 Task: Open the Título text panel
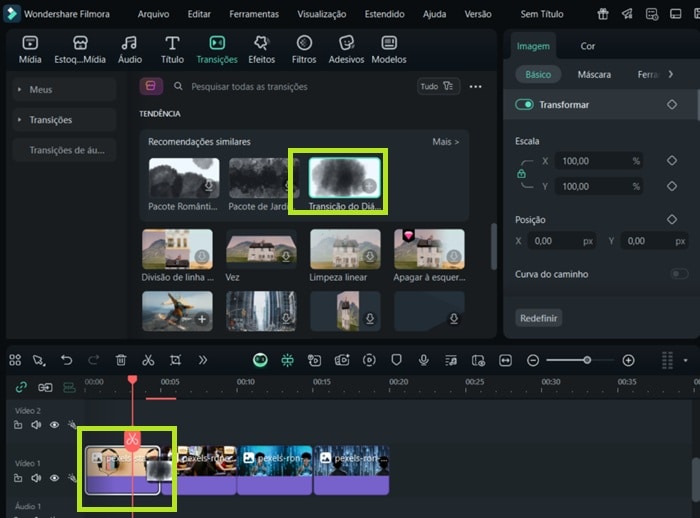tap(172, 50)
